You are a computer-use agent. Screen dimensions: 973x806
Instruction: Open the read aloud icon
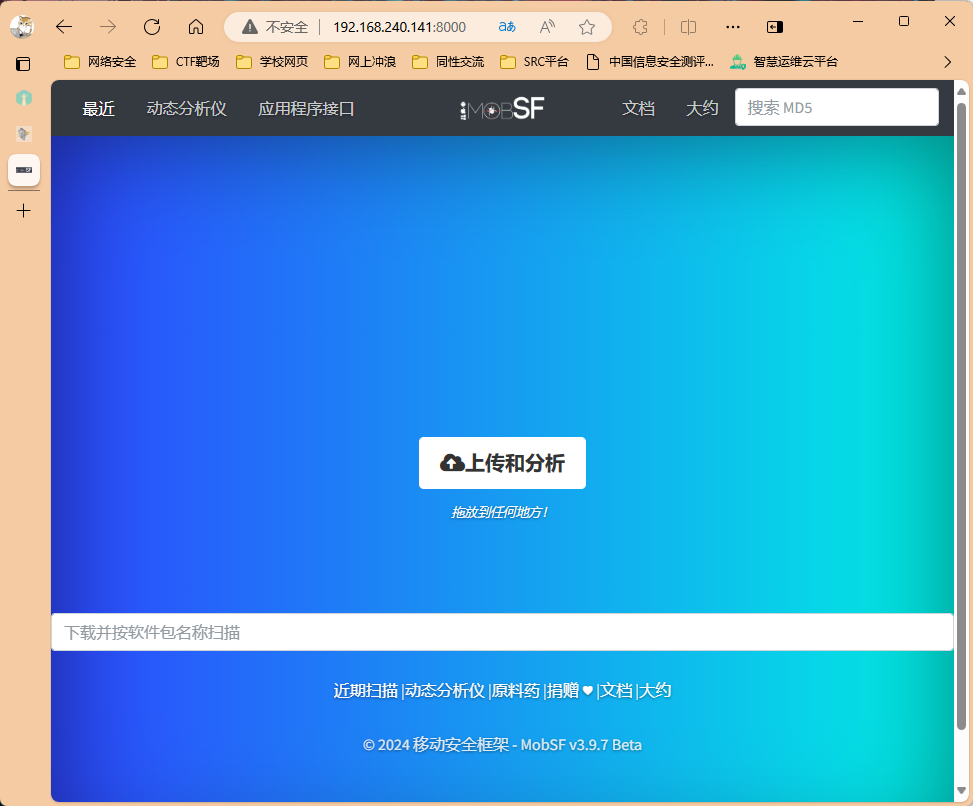[x=547, y=27]
